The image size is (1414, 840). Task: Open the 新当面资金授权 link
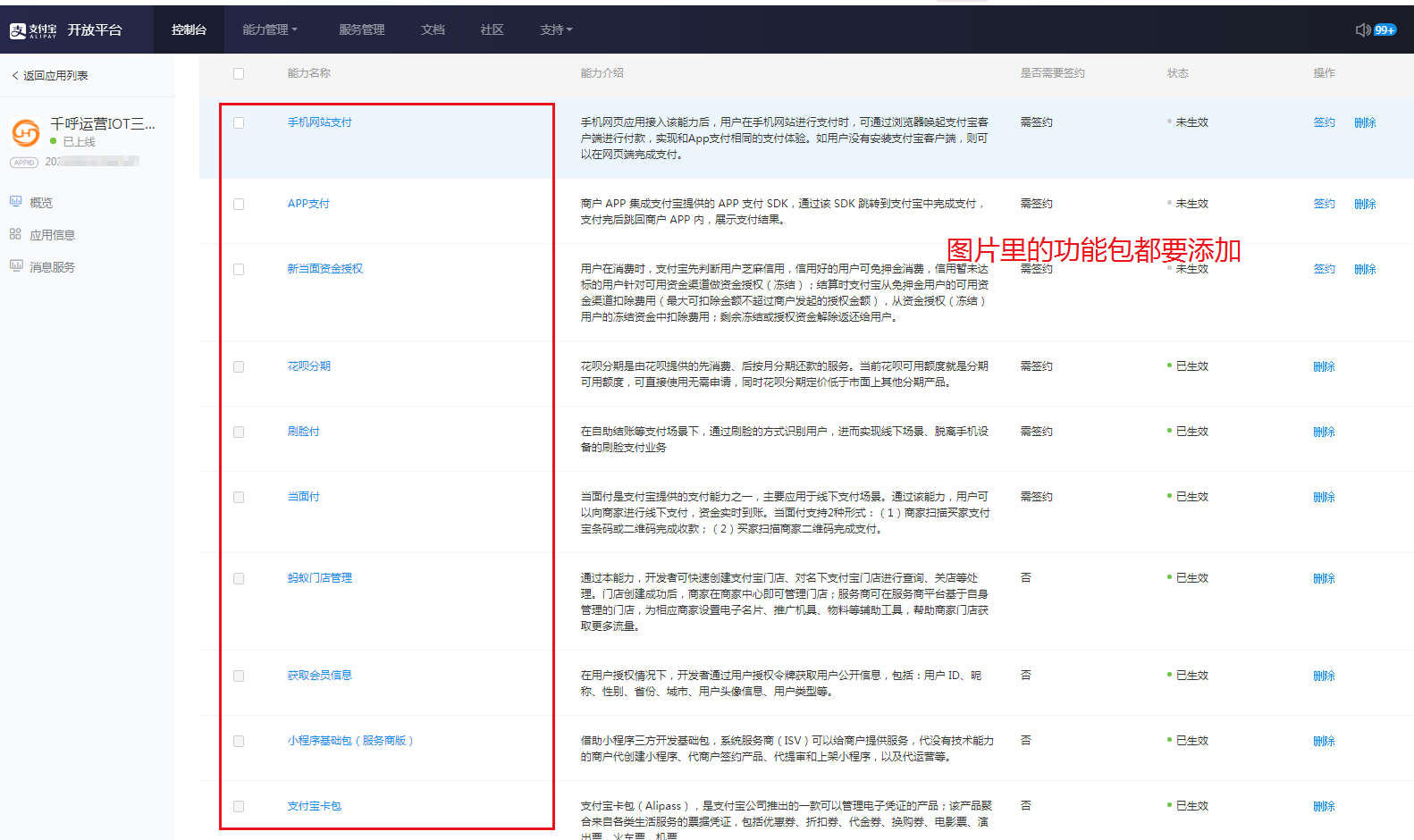(324, 269)
